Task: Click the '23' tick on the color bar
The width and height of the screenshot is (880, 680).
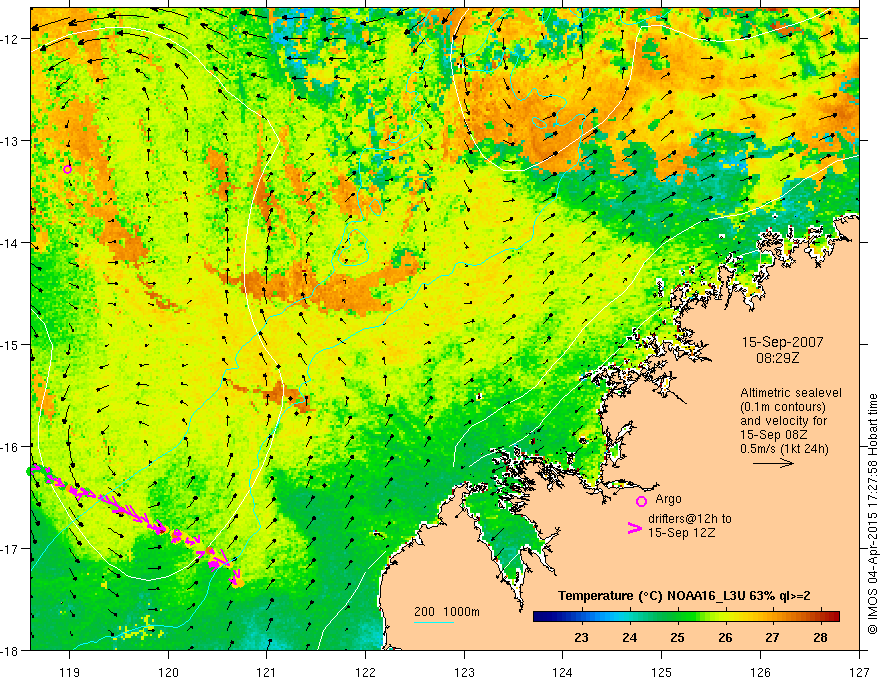Action: (x=581, y=638)
